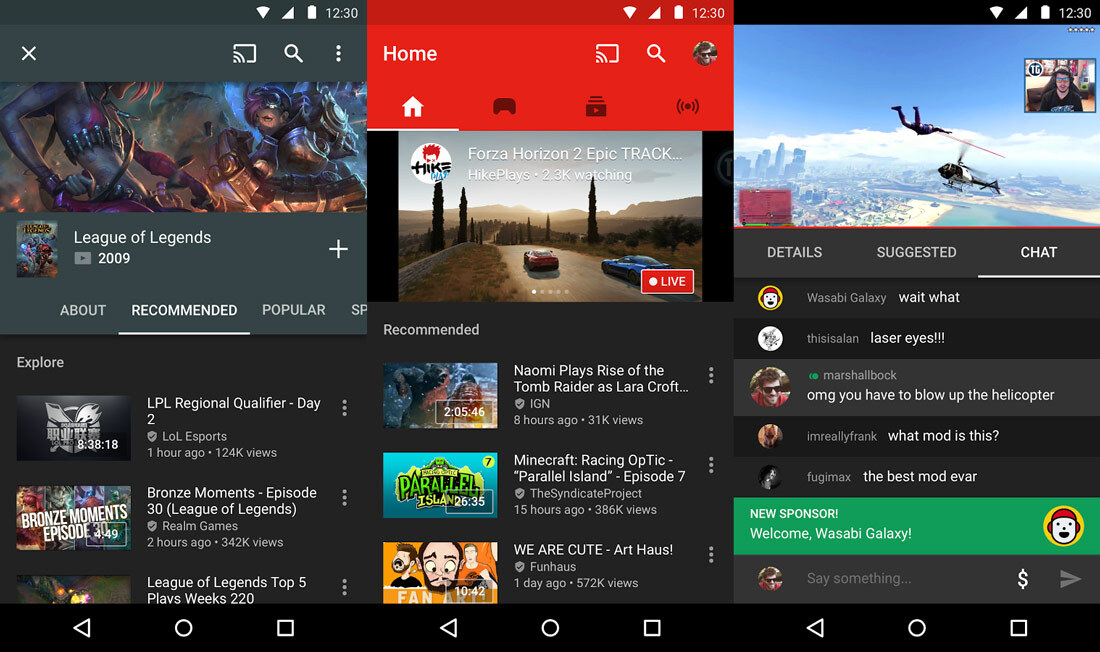Select chat message 'the best mod evar'
This screenshot has height=652, width=1100.
click(x=920, y=477)
